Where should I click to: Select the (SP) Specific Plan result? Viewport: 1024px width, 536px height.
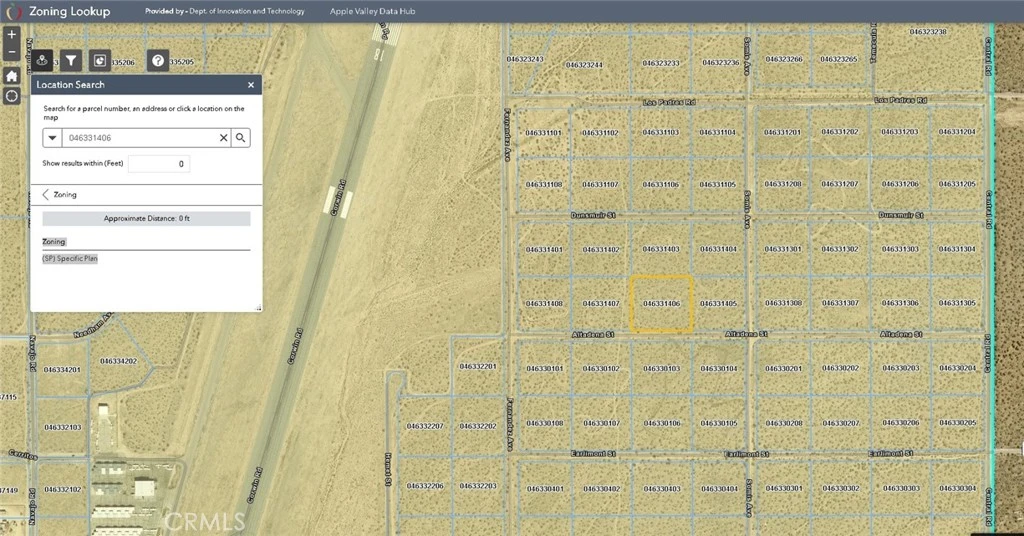click(x=70, y=258)
